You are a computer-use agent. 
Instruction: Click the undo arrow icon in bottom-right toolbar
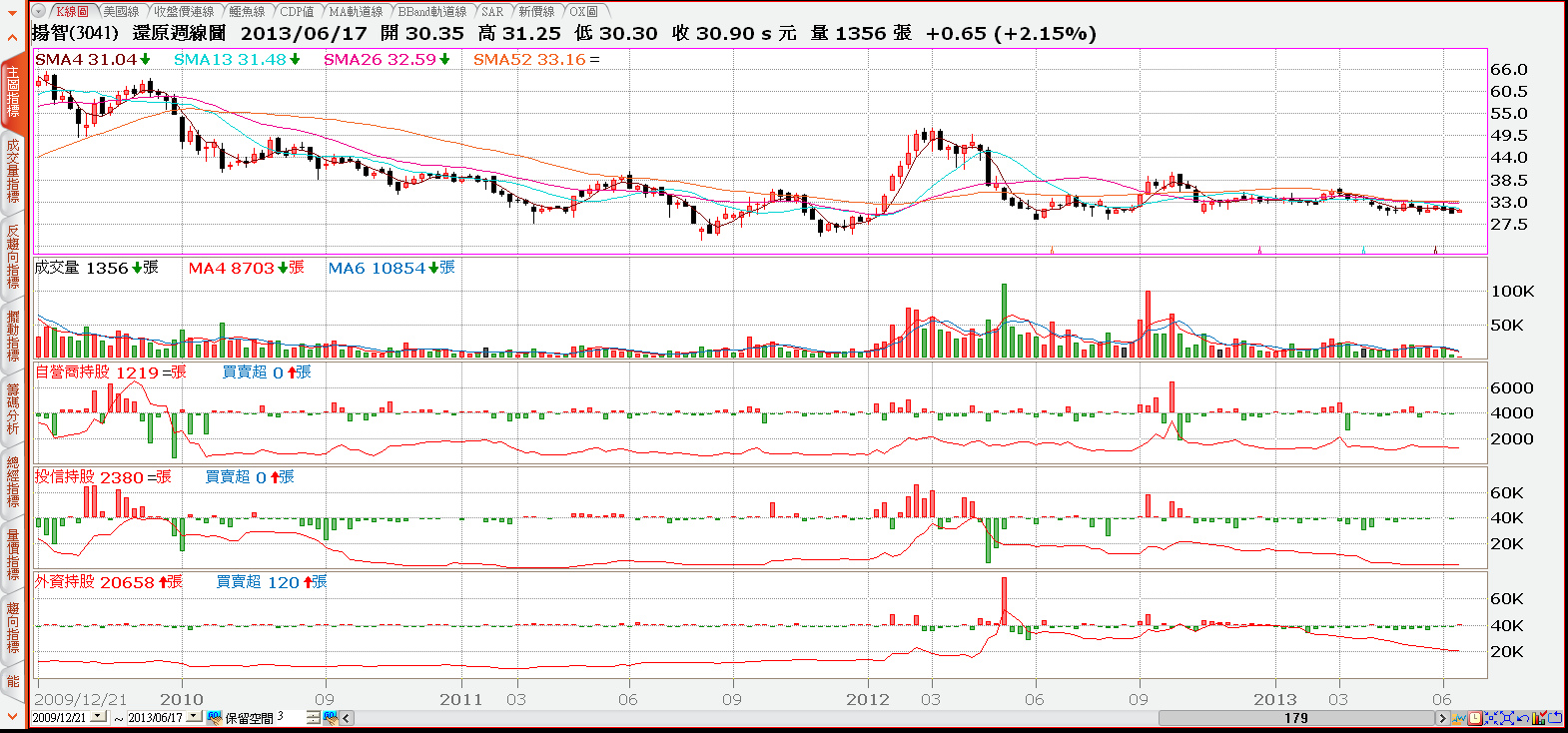click(1523, 718)
